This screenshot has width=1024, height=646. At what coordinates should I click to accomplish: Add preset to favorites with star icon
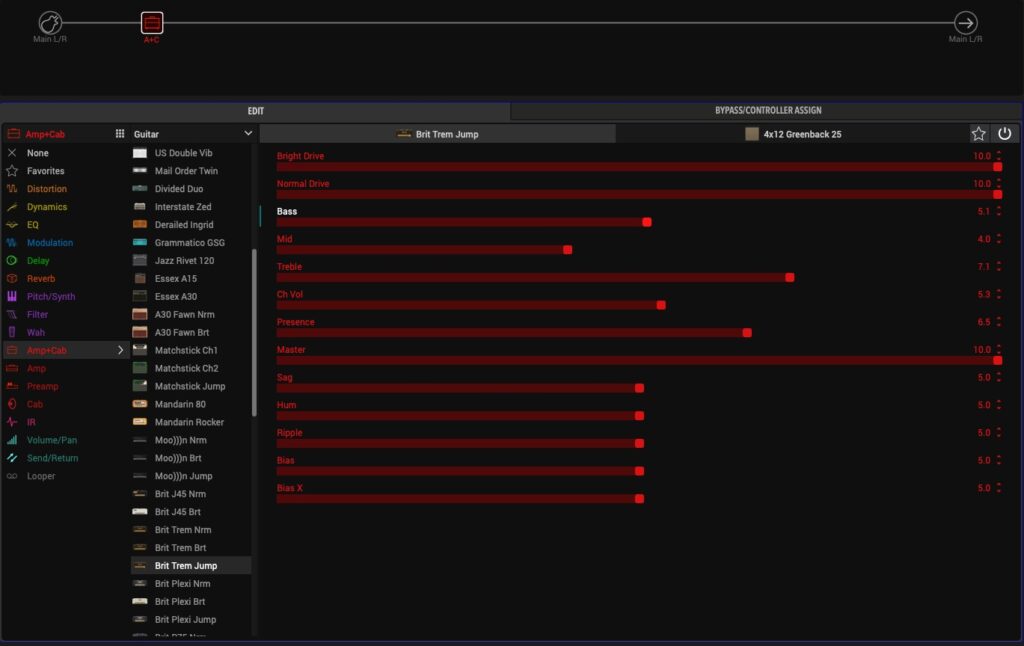pyautogui.click(x=978, y=134)
